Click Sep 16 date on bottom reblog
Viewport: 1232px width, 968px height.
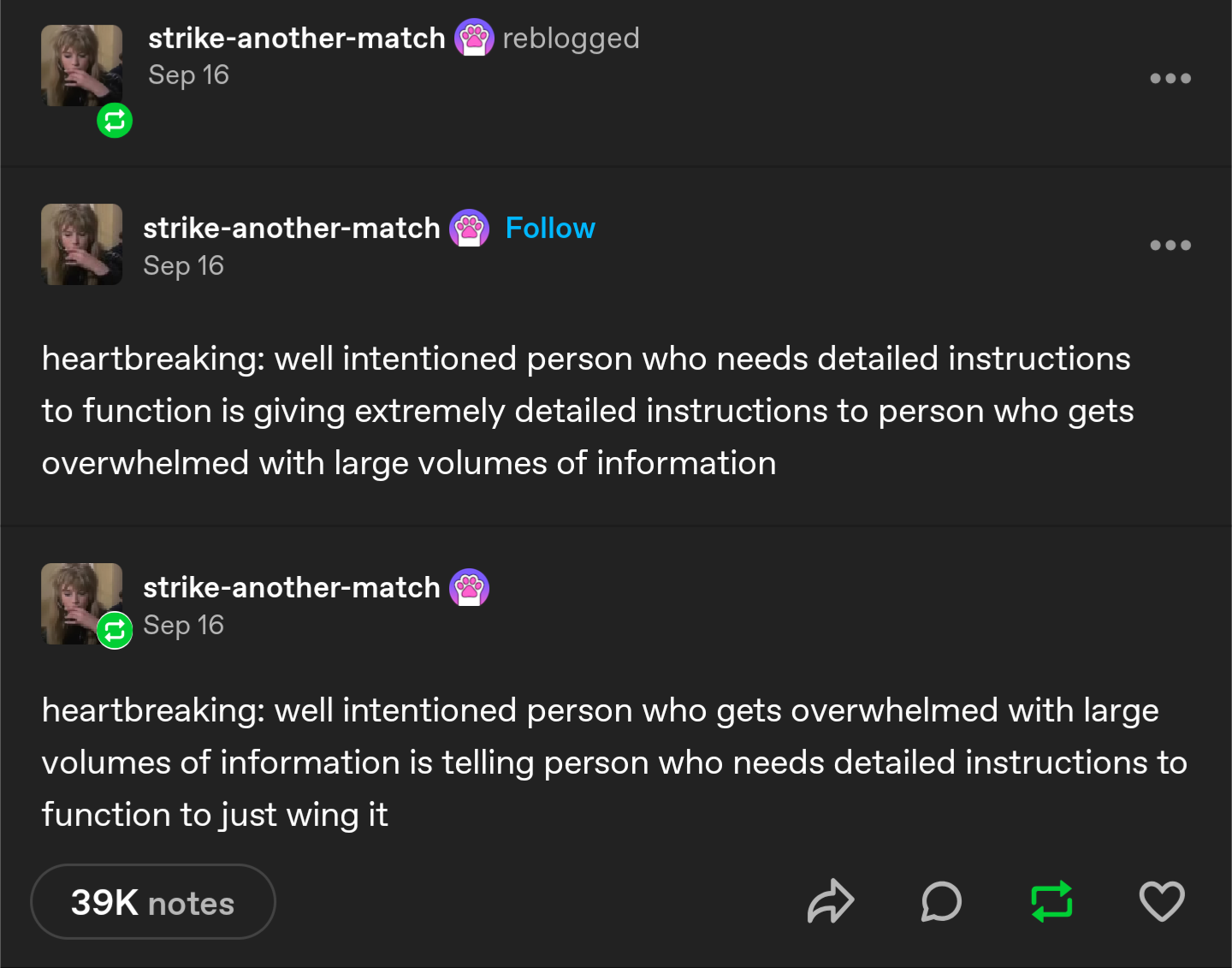[183, 626]
